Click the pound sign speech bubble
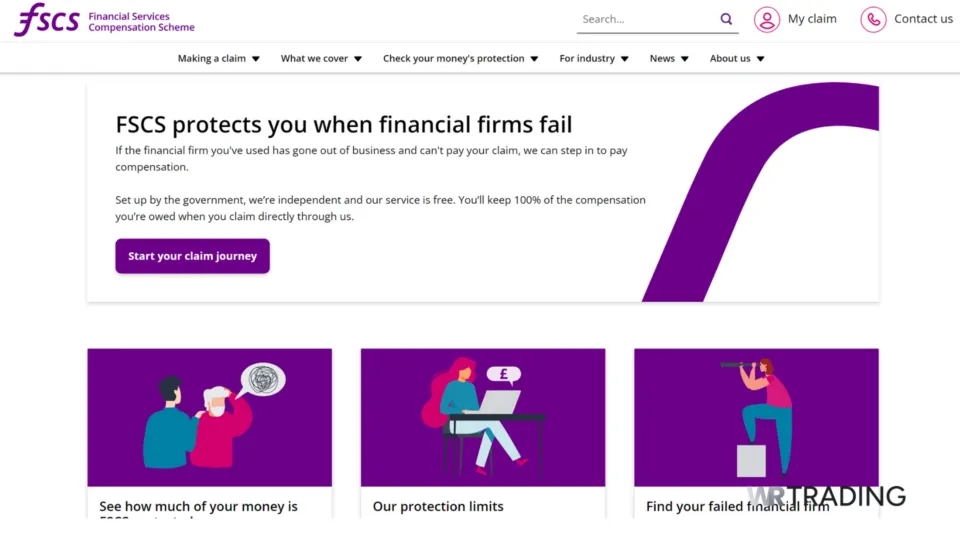 tap(504, 375)
